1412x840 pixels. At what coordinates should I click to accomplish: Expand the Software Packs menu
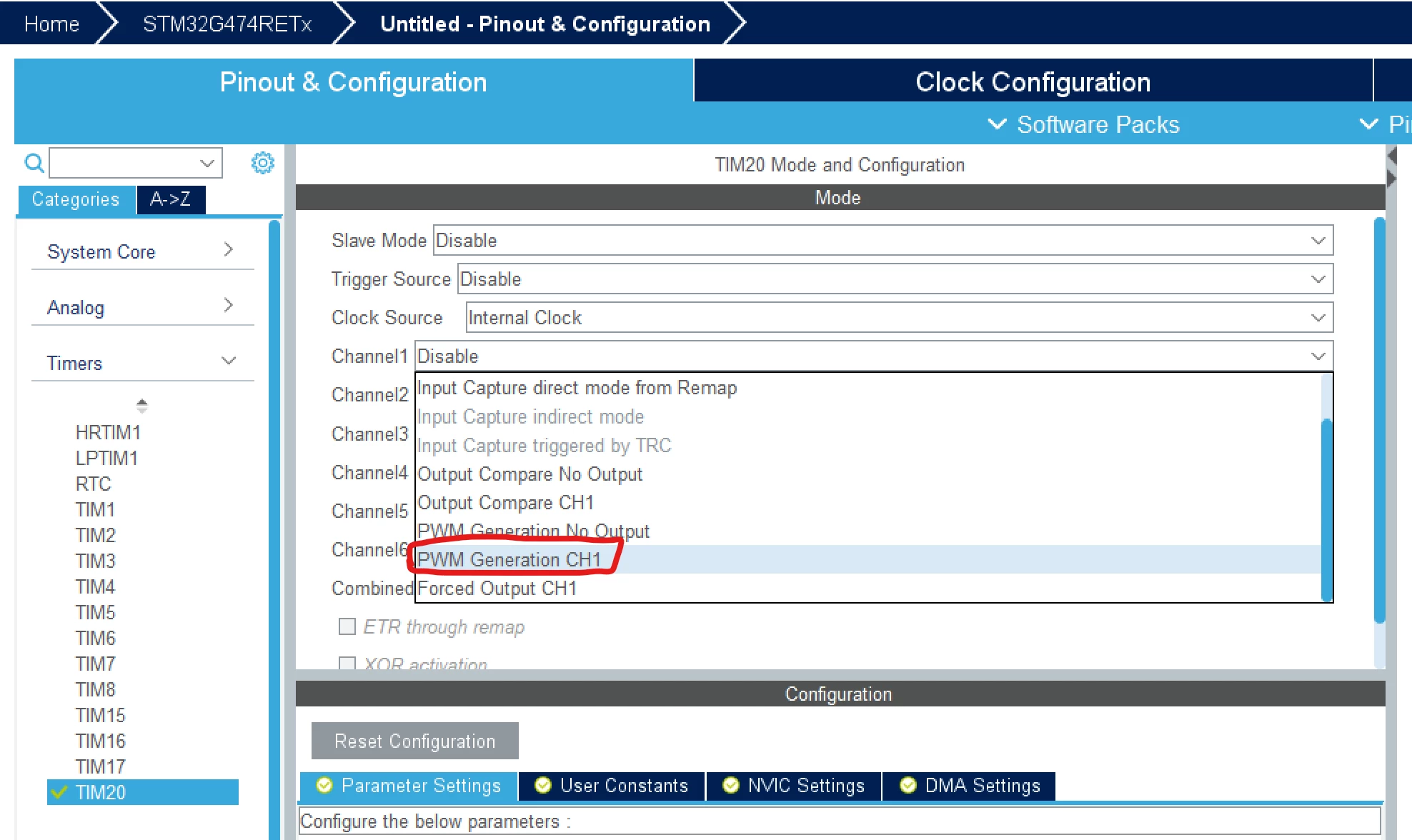[x=1083, y=124]
